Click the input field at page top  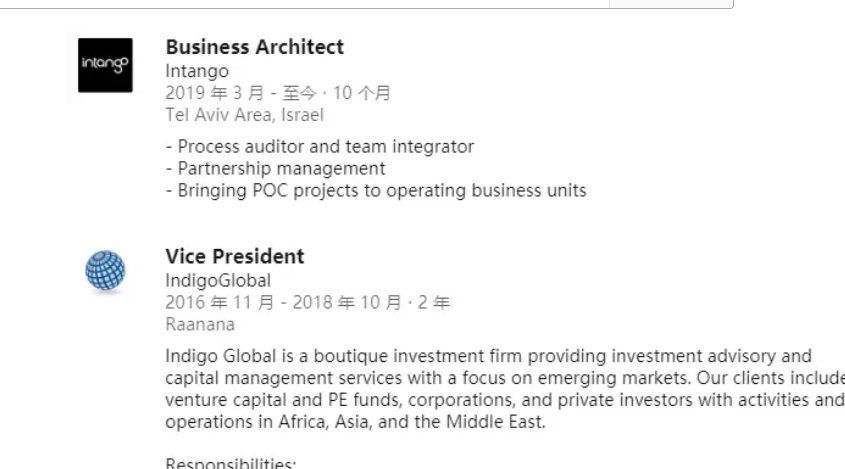point(300,5)
